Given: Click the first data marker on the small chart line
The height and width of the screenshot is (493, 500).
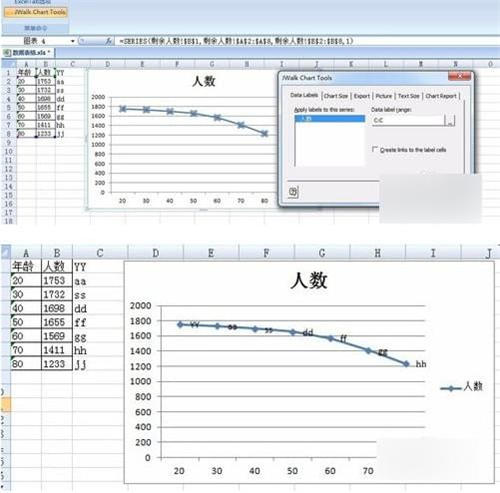Looking at the screenshot, I should (x=123, y=109).
